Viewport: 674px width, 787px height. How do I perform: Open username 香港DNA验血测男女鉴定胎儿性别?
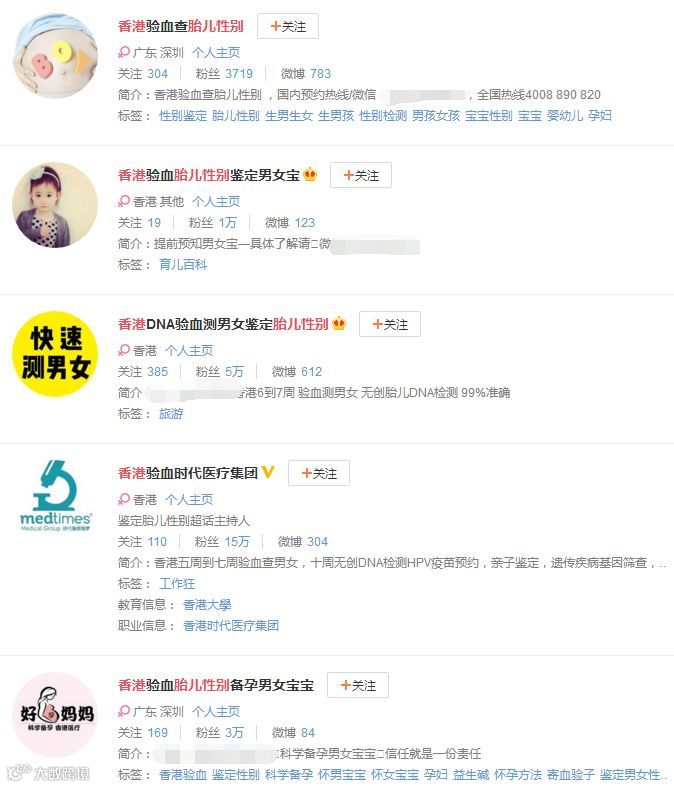coord(223,324)
